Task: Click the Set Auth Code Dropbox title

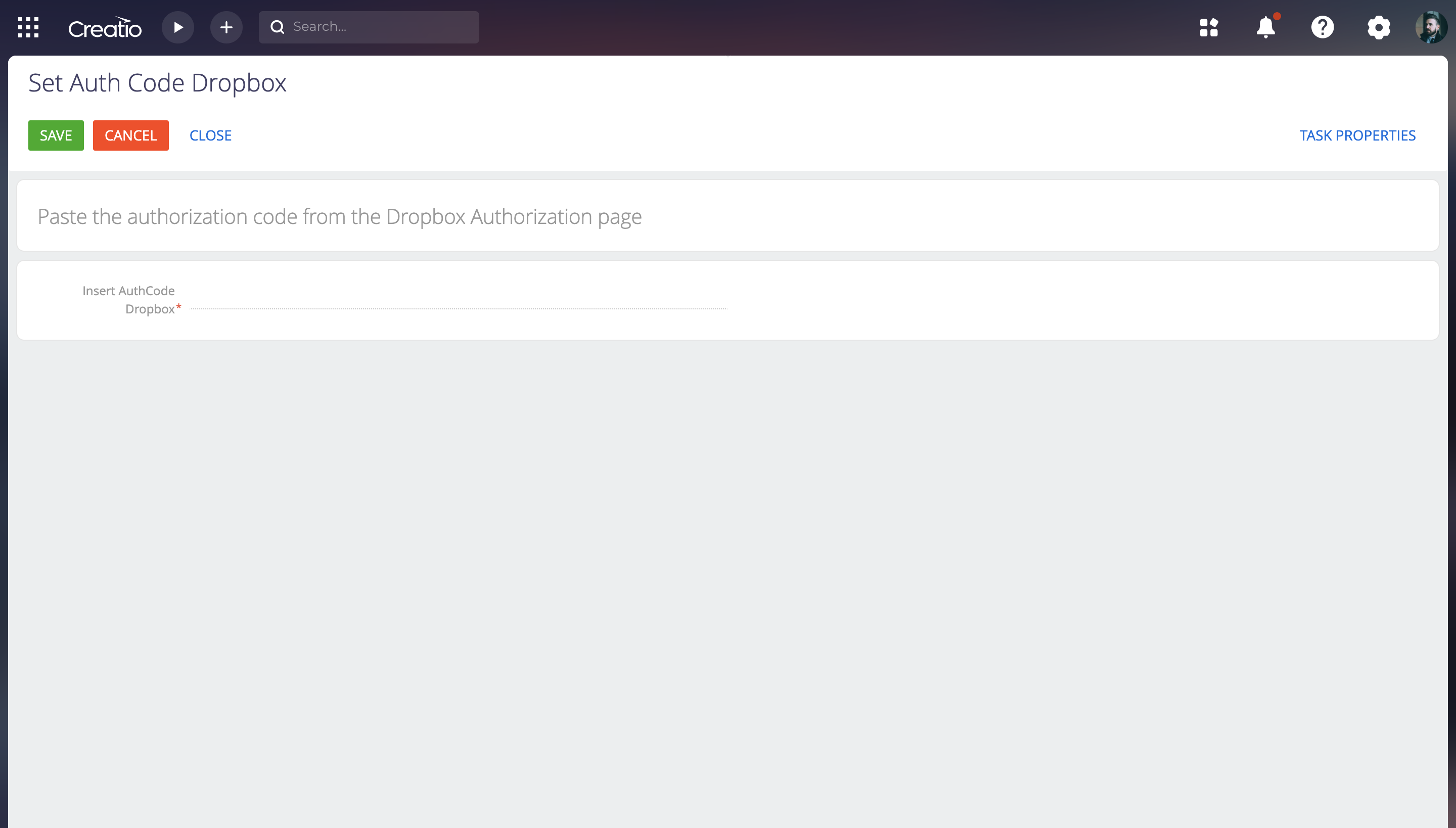Action: click(x=158, y=83)
